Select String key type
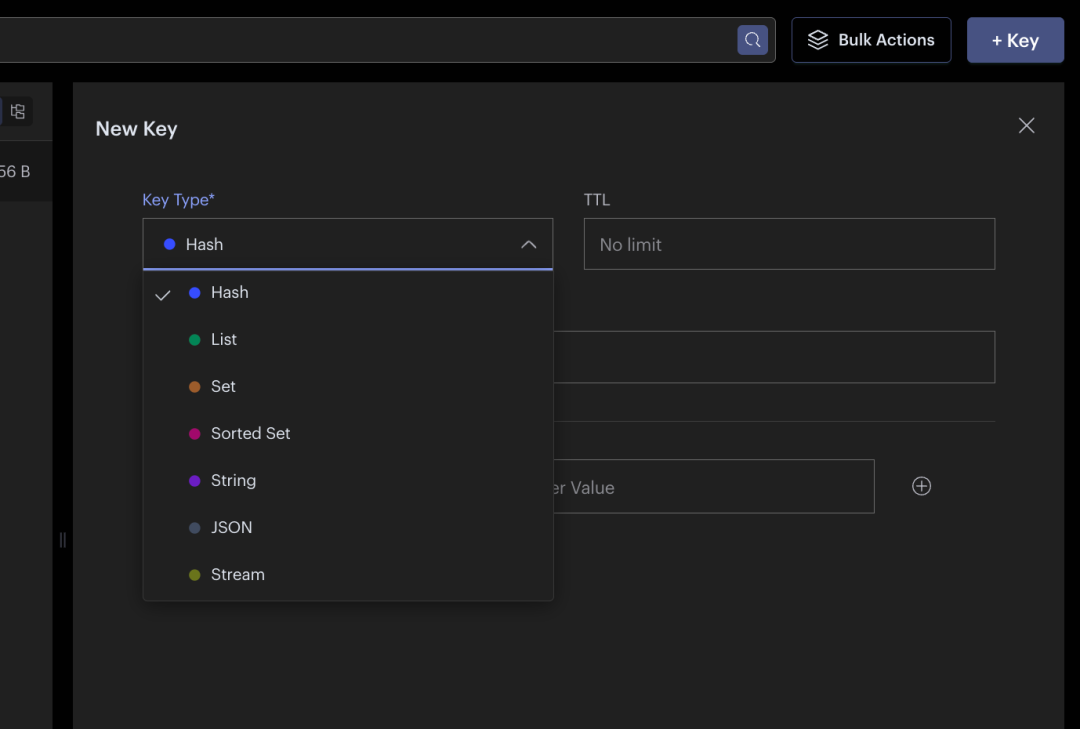This screenshot has width=1080, height=729. pos(347,480)
